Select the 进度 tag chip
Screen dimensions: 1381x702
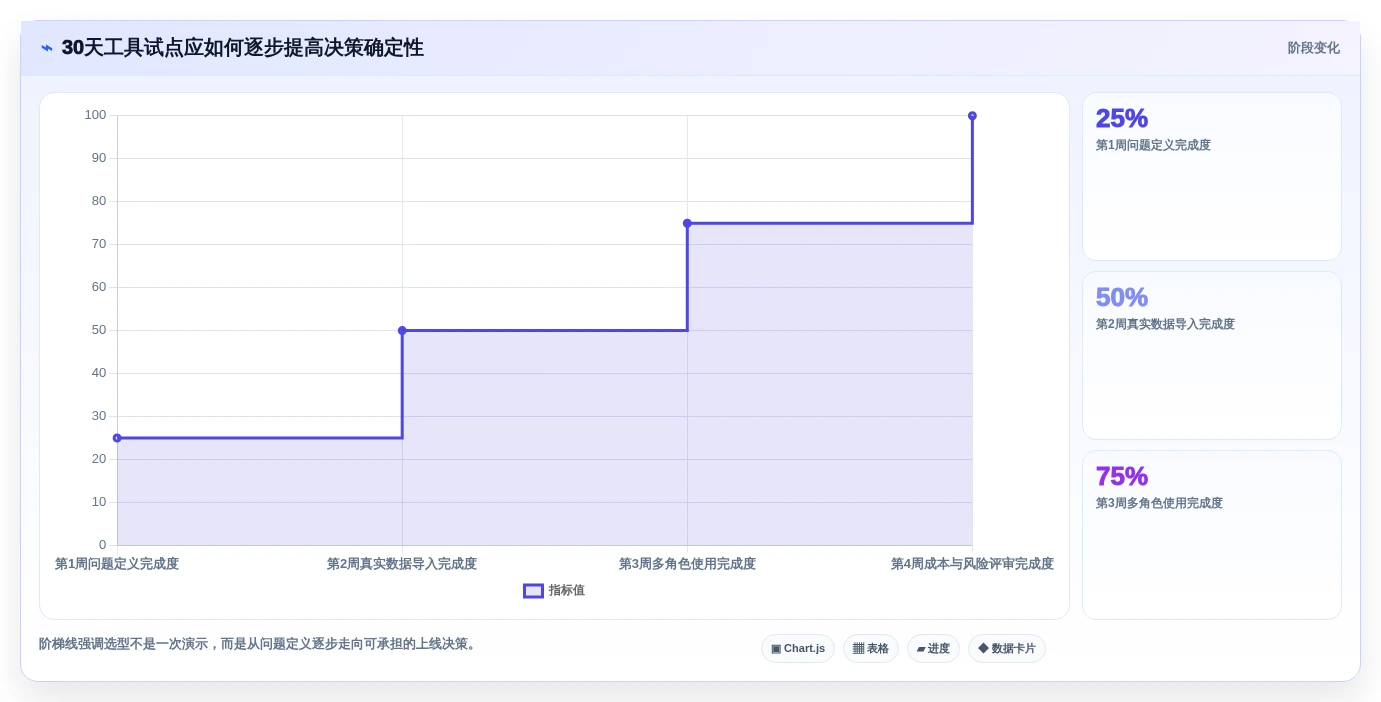(933, 648)
